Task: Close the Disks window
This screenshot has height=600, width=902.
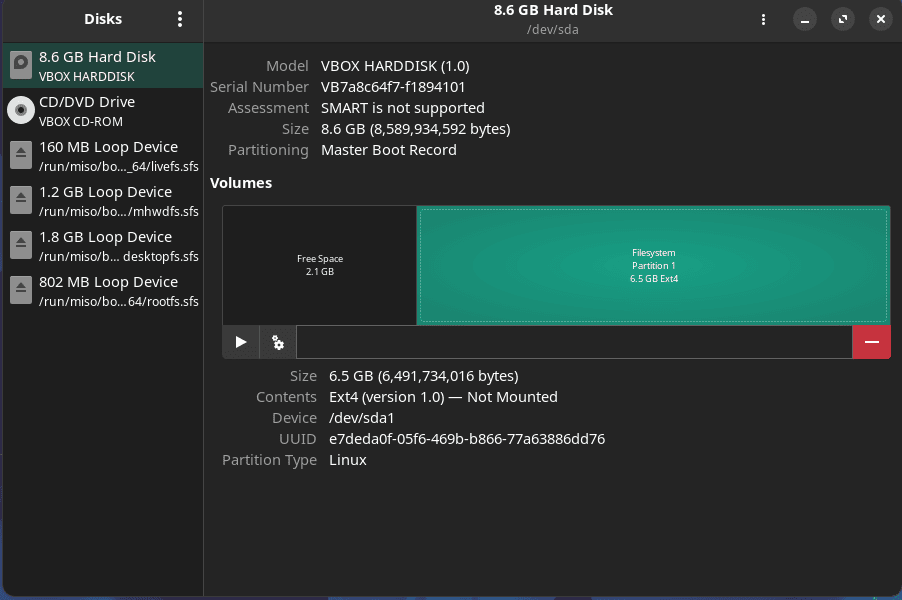Action: (x=880, y=19)
